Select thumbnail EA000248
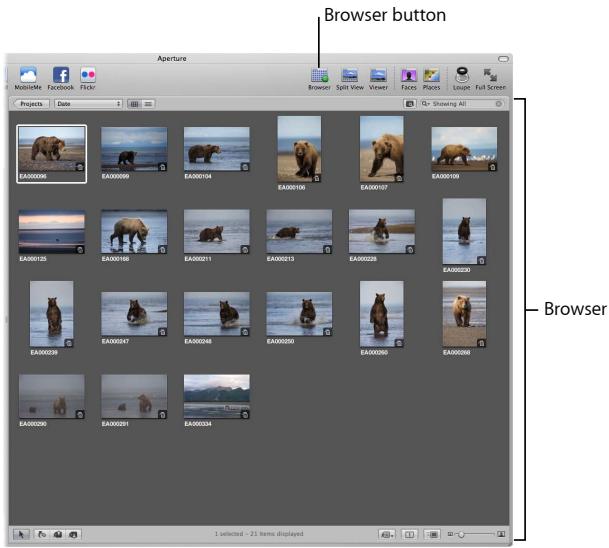The width and height of the screenshot is (609, 548). 216,314
